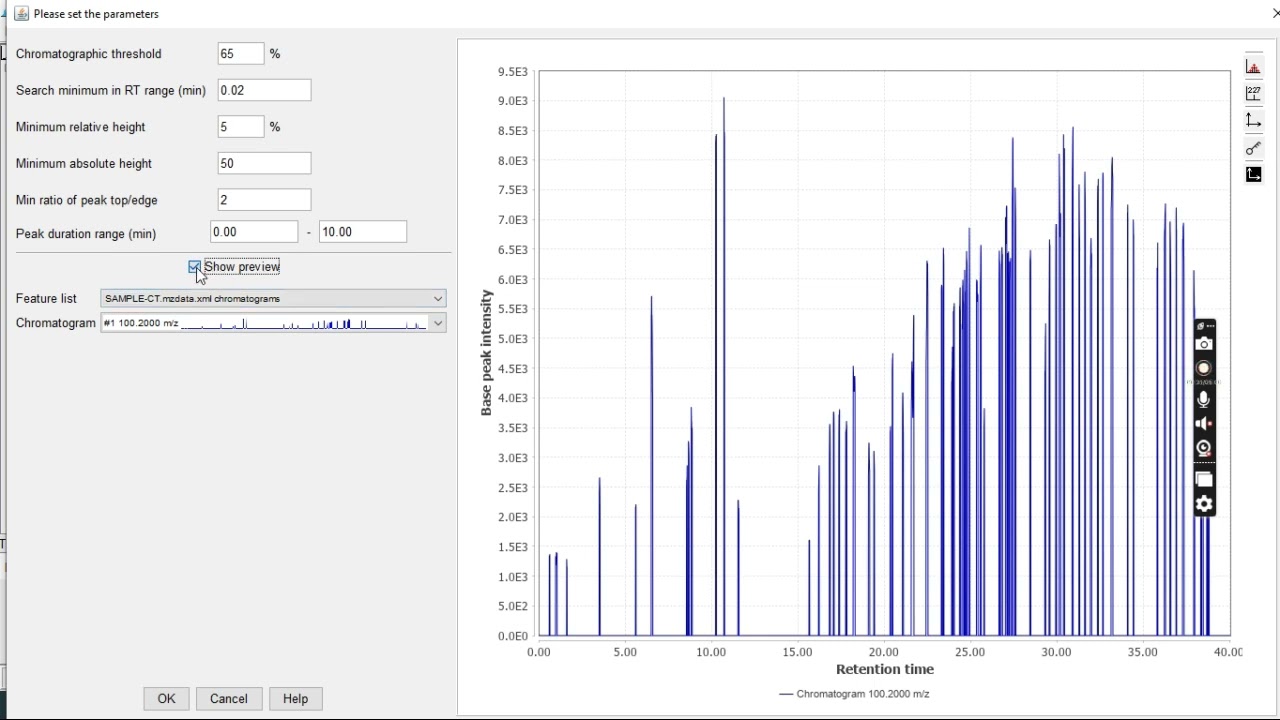This screenshot has width=1280, height=720.
Task: Toggle the chart legend key icon
Action: [x=1253, y=148]
